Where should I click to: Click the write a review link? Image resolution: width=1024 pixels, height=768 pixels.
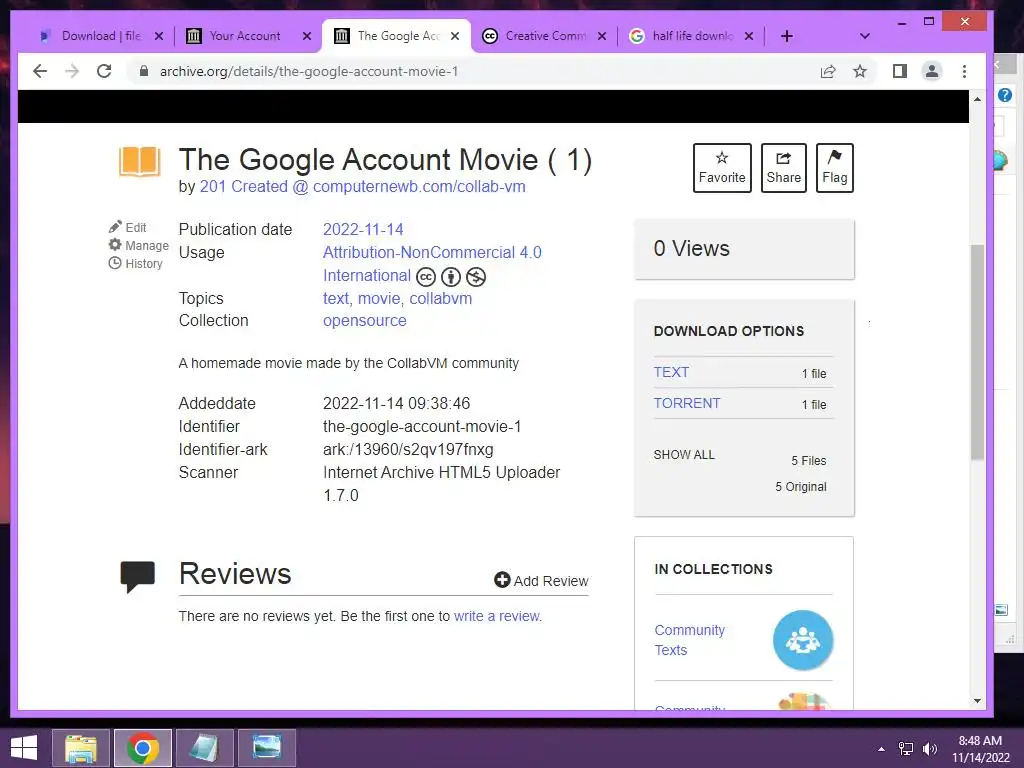pos(497,616)
